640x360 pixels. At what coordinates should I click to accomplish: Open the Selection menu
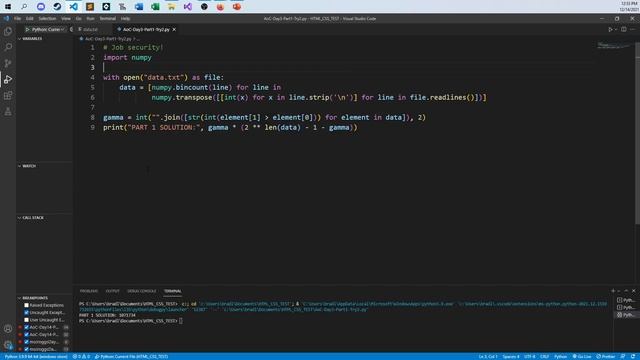47,18
